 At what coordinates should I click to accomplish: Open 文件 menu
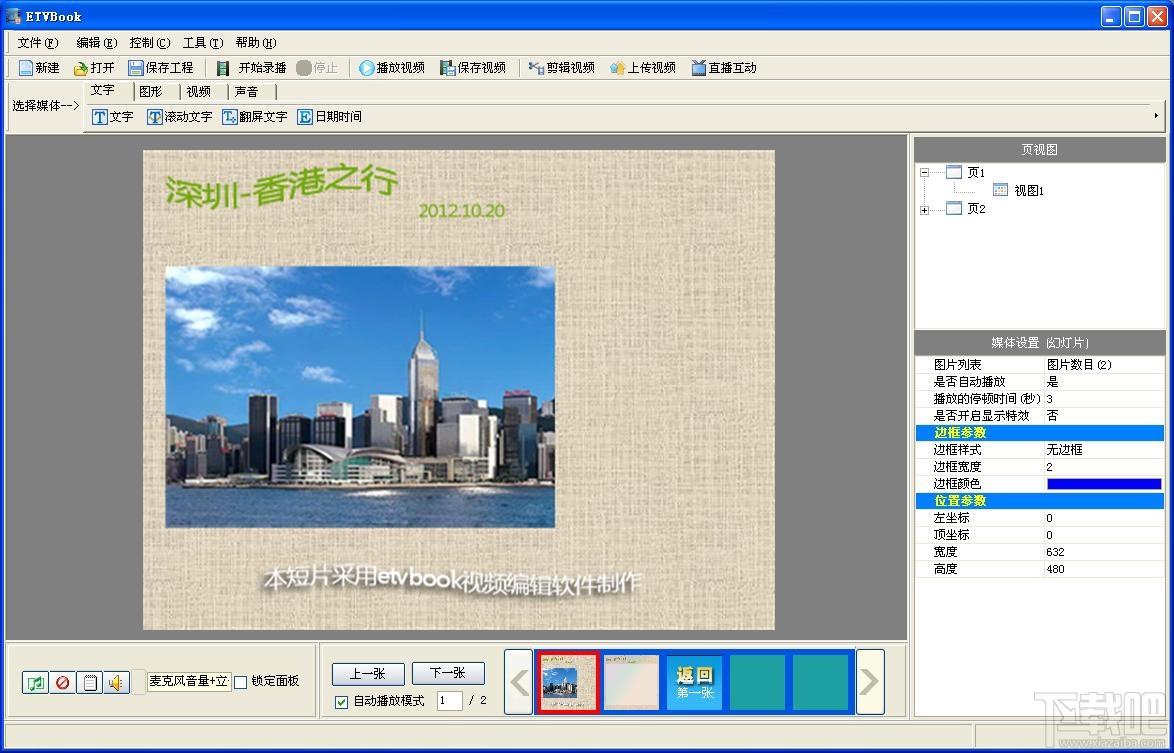pos(37,43)
